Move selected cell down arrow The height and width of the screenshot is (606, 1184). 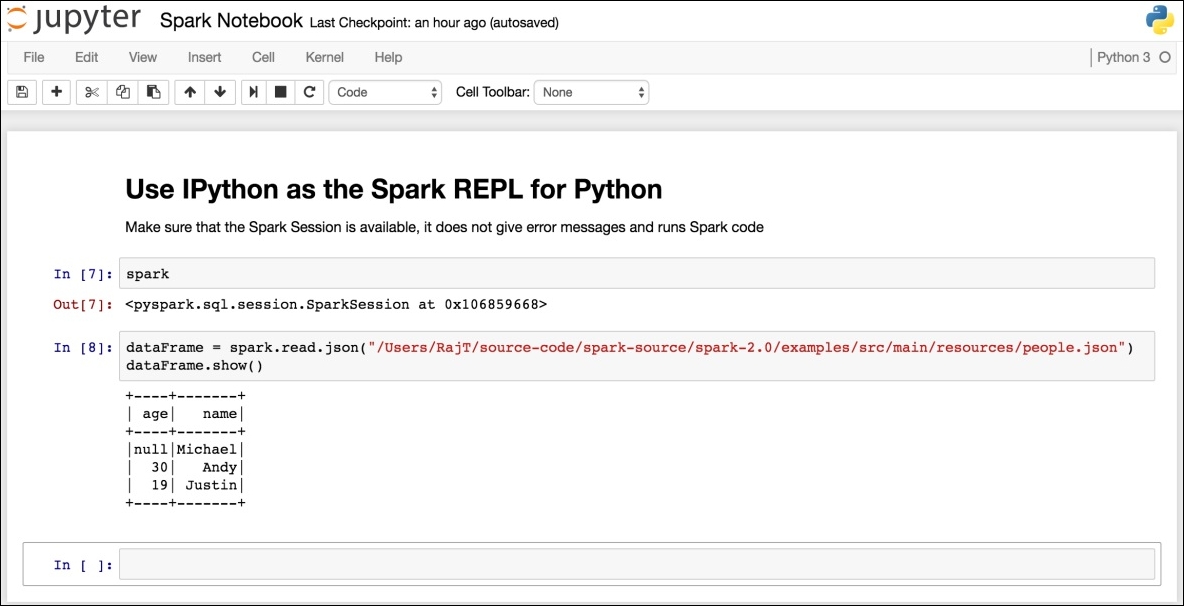click(x=220, y=92)
